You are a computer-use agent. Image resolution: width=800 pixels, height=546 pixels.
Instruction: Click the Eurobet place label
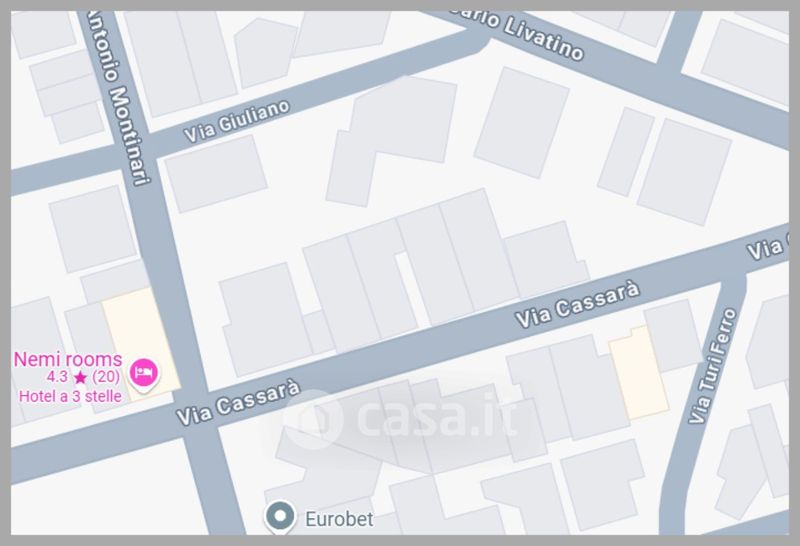coord(339,519)
